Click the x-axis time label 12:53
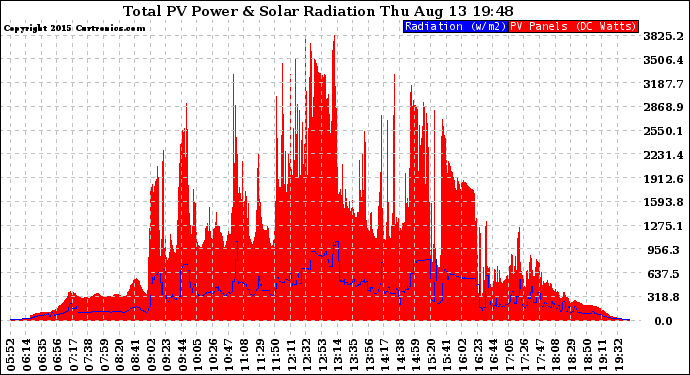This screenshot has height=375, width=690. tap(322, 355)
